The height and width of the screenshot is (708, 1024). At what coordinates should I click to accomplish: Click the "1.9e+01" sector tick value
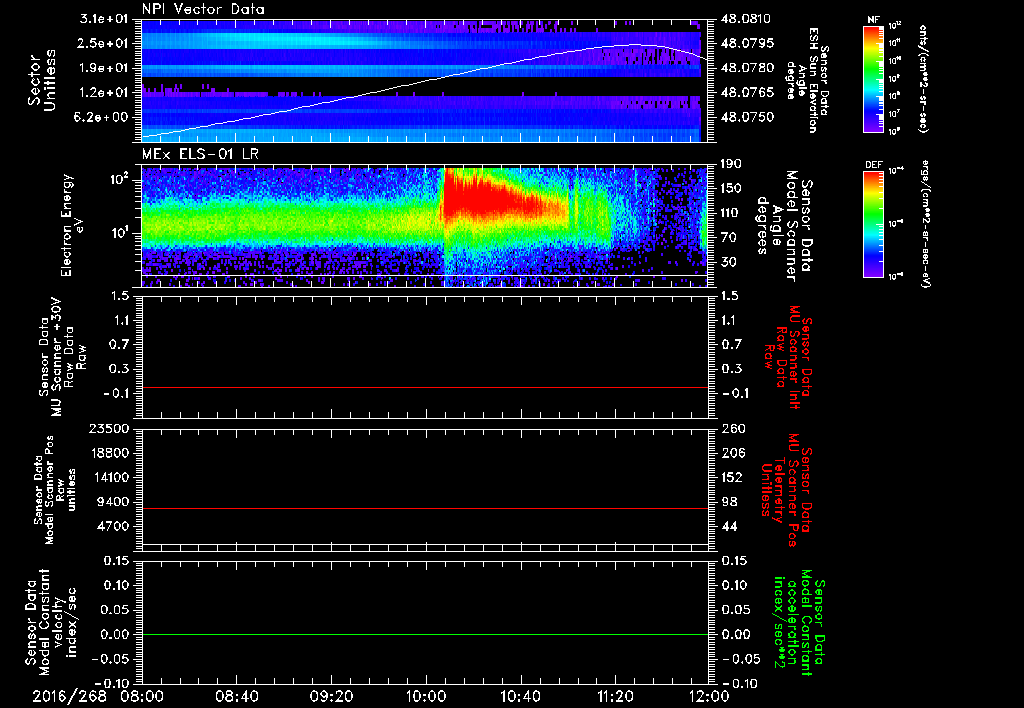[x=104, y=68]
